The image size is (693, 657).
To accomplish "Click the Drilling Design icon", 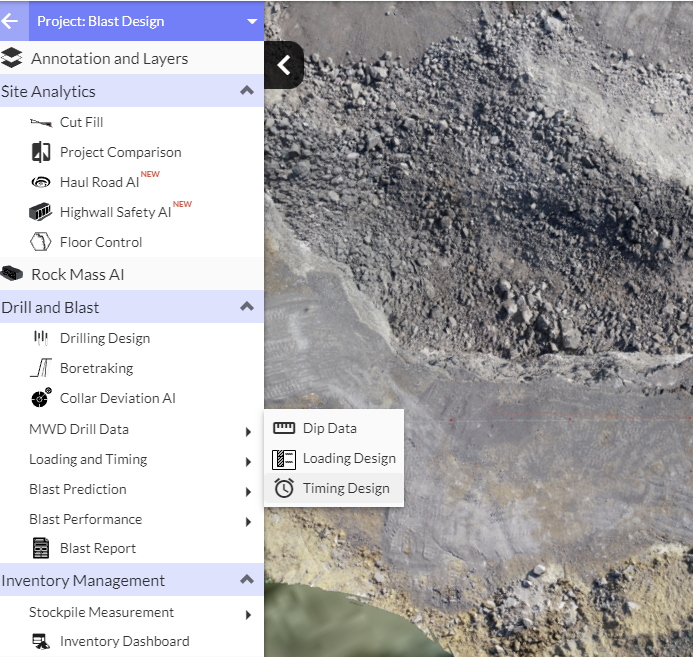I will 41,338.
